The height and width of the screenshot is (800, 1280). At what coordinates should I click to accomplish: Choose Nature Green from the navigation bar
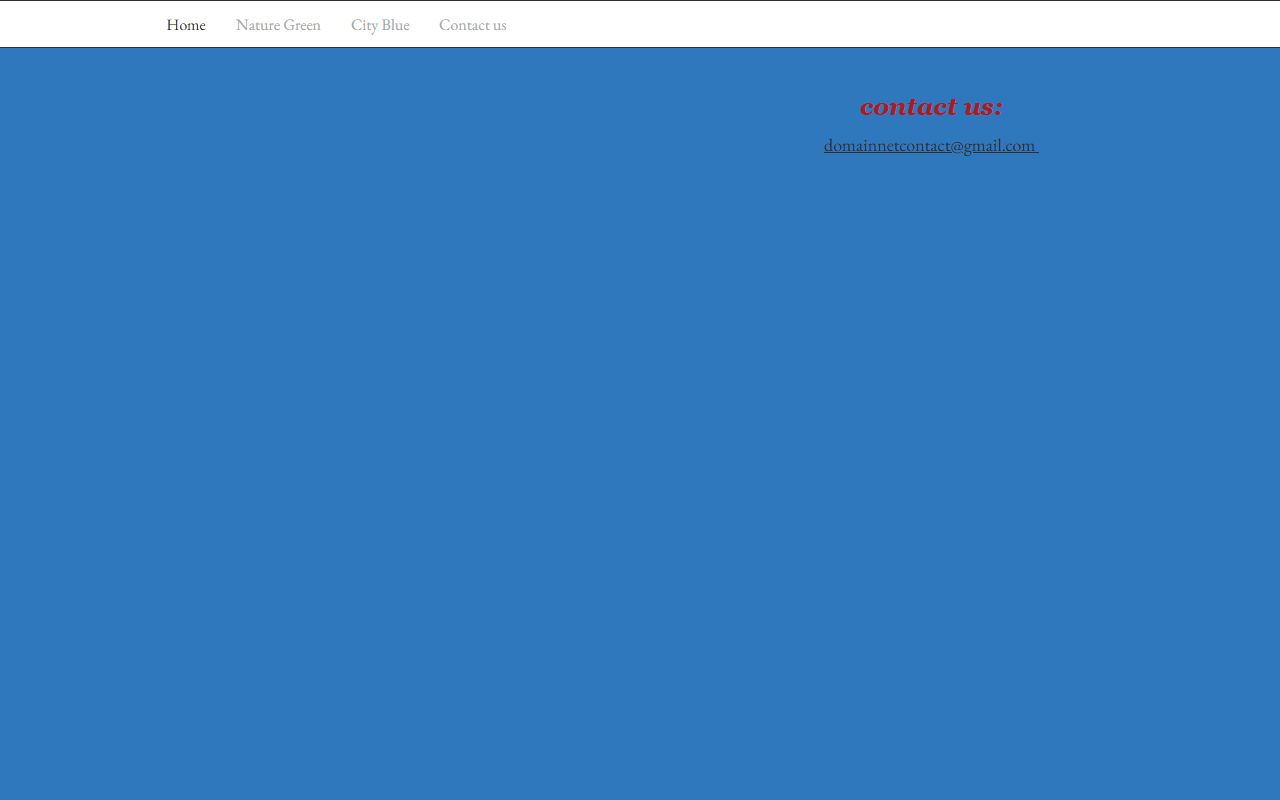[278, 25]
